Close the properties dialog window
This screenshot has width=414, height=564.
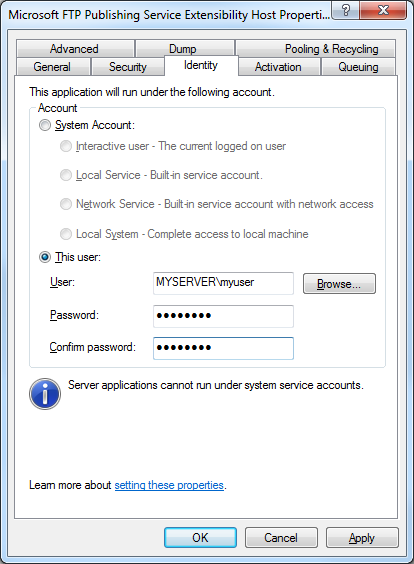(x=383, y=10)
